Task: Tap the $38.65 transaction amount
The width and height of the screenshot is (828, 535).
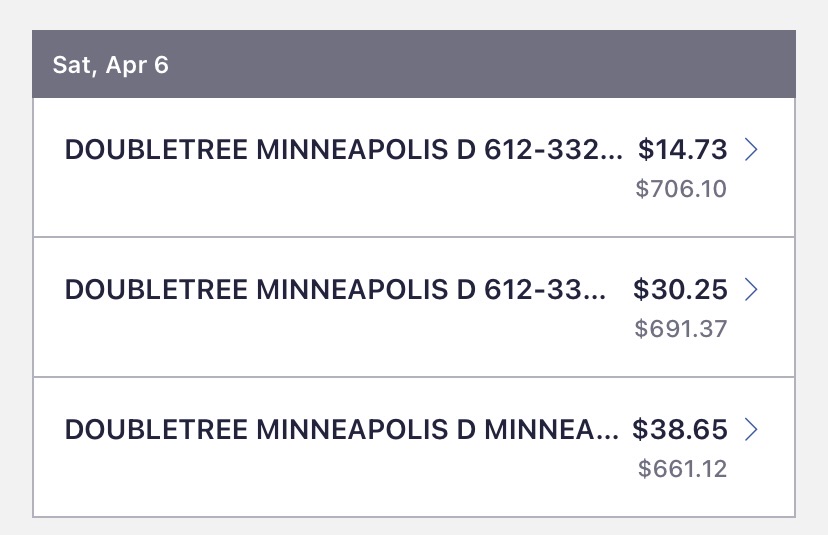Action: pyautogui.click(x=680, y=430)
